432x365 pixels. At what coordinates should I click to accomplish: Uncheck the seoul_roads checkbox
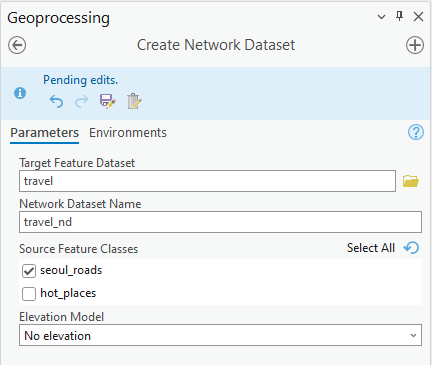(29, 271)
